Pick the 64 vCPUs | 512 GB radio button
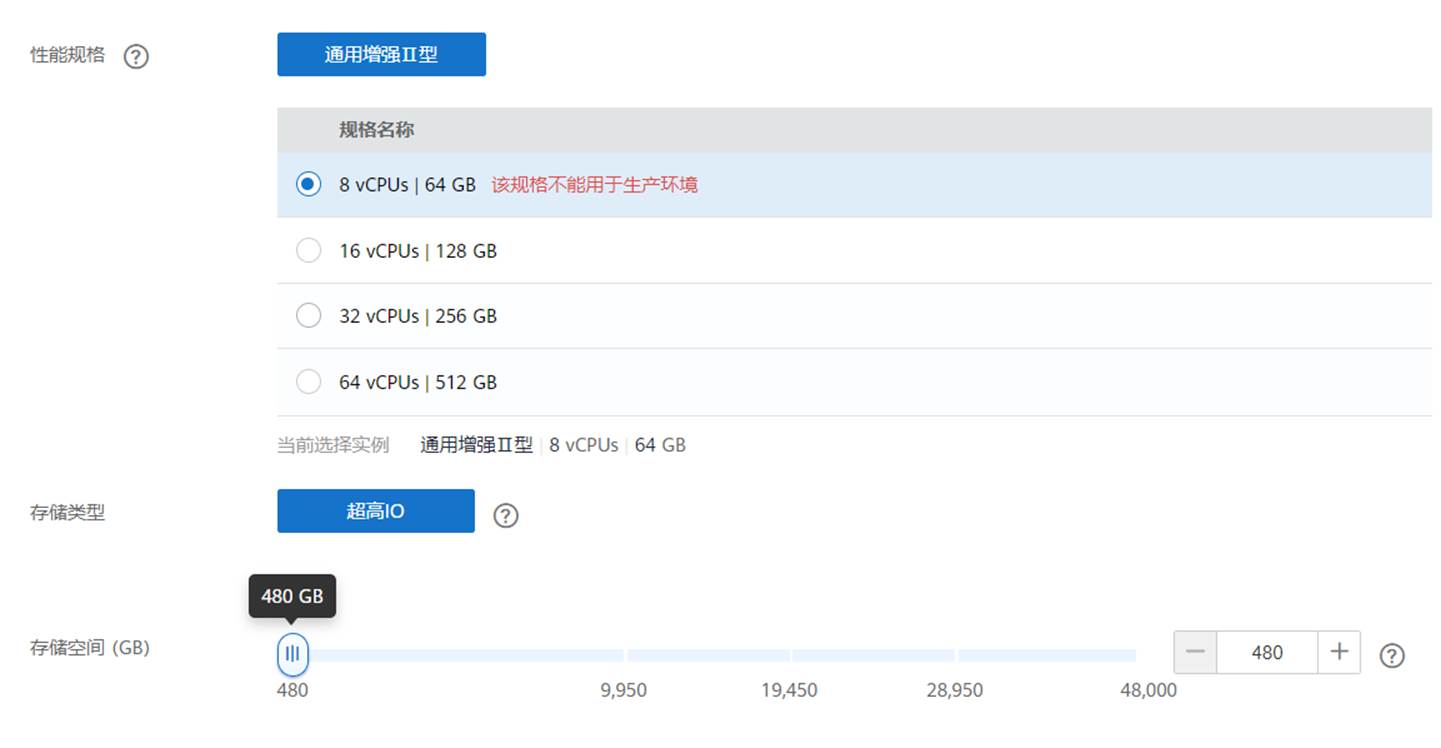Viewport: 1441px width, 748px height. [x=309, y=382]
